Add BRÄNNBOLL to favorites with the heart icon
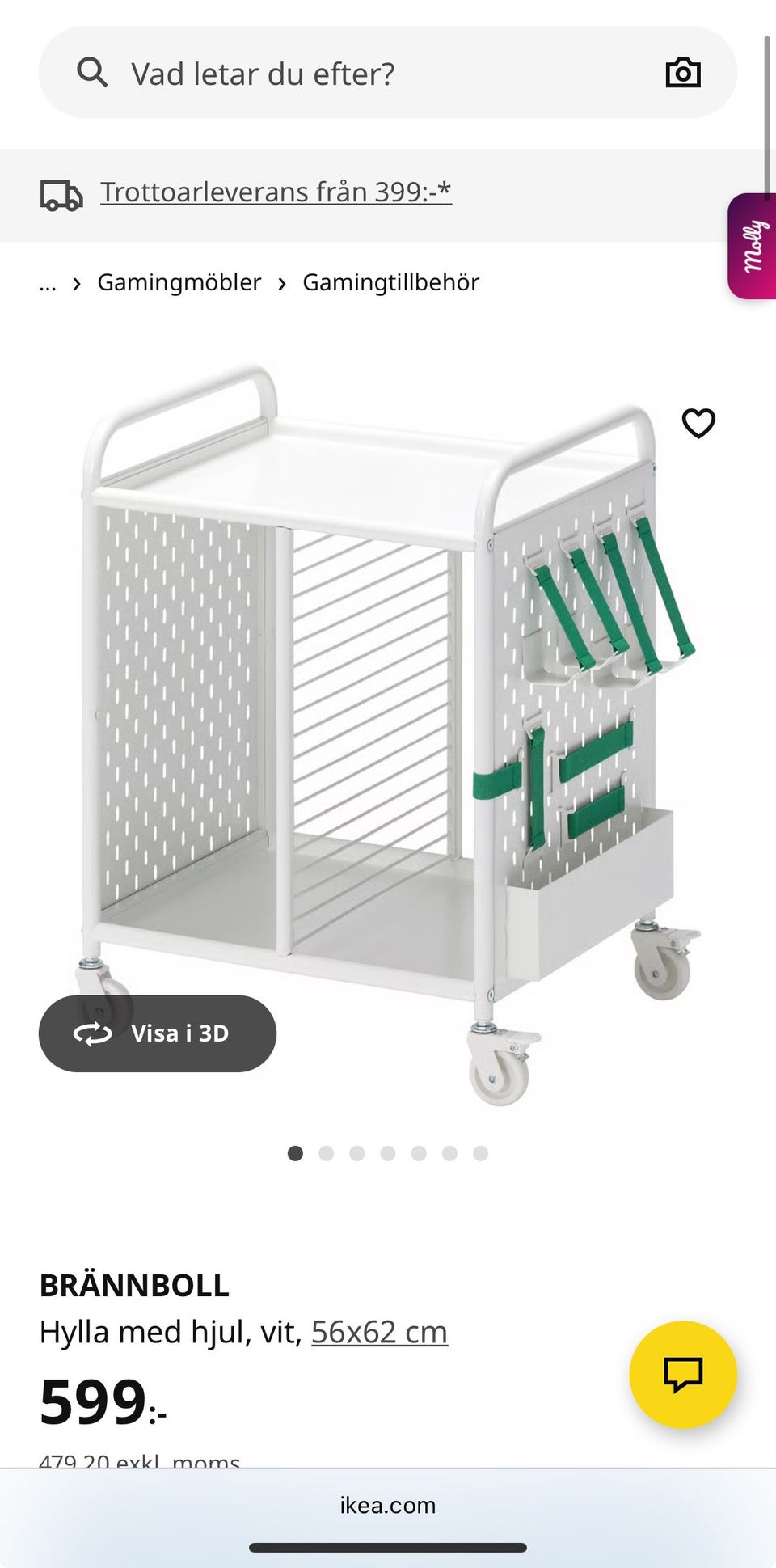Screen dimensions: 776x1568 click(x=698, y=423)
